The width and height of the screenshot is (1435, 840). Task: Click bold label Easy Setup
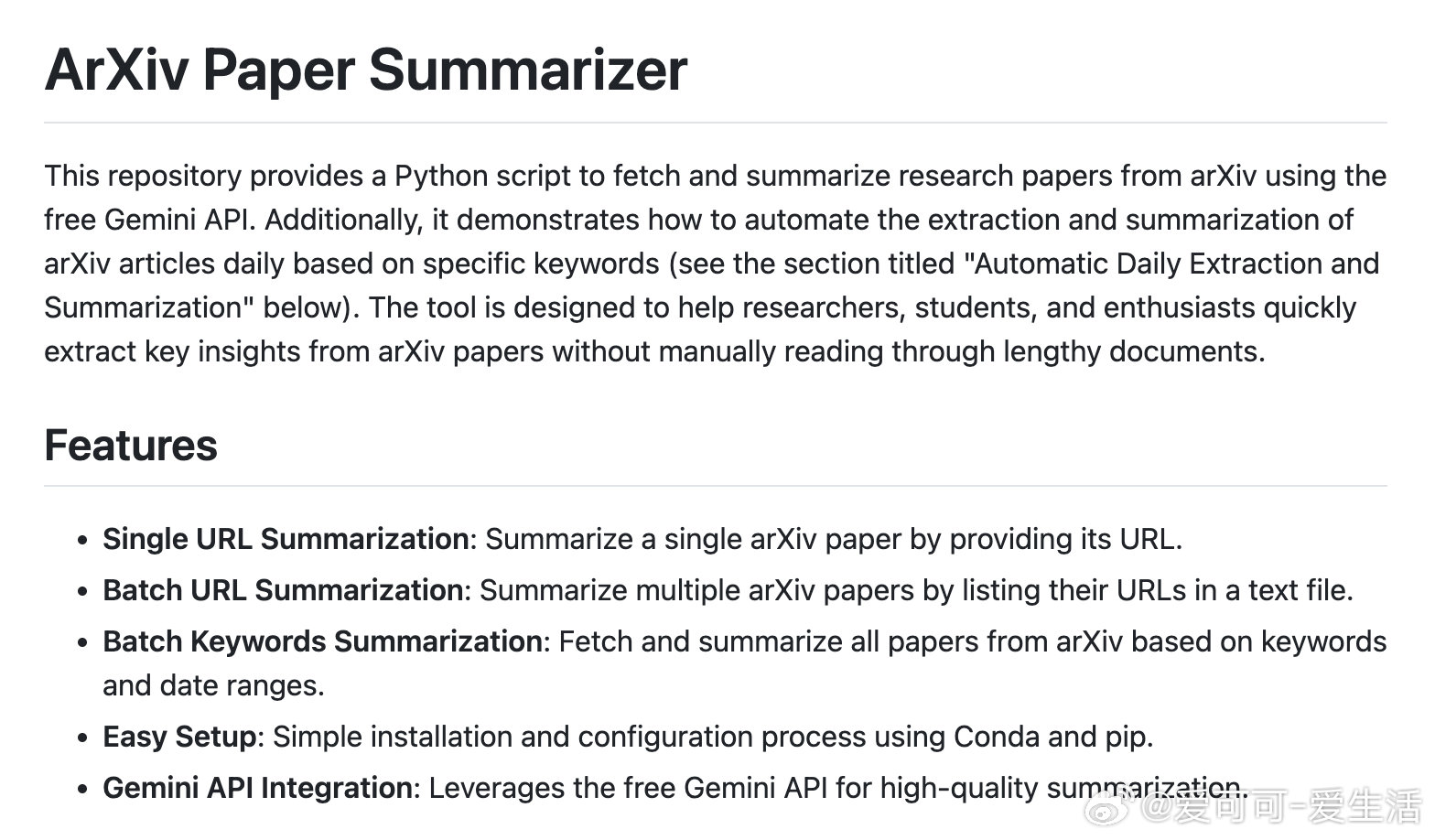coord(180,737)
